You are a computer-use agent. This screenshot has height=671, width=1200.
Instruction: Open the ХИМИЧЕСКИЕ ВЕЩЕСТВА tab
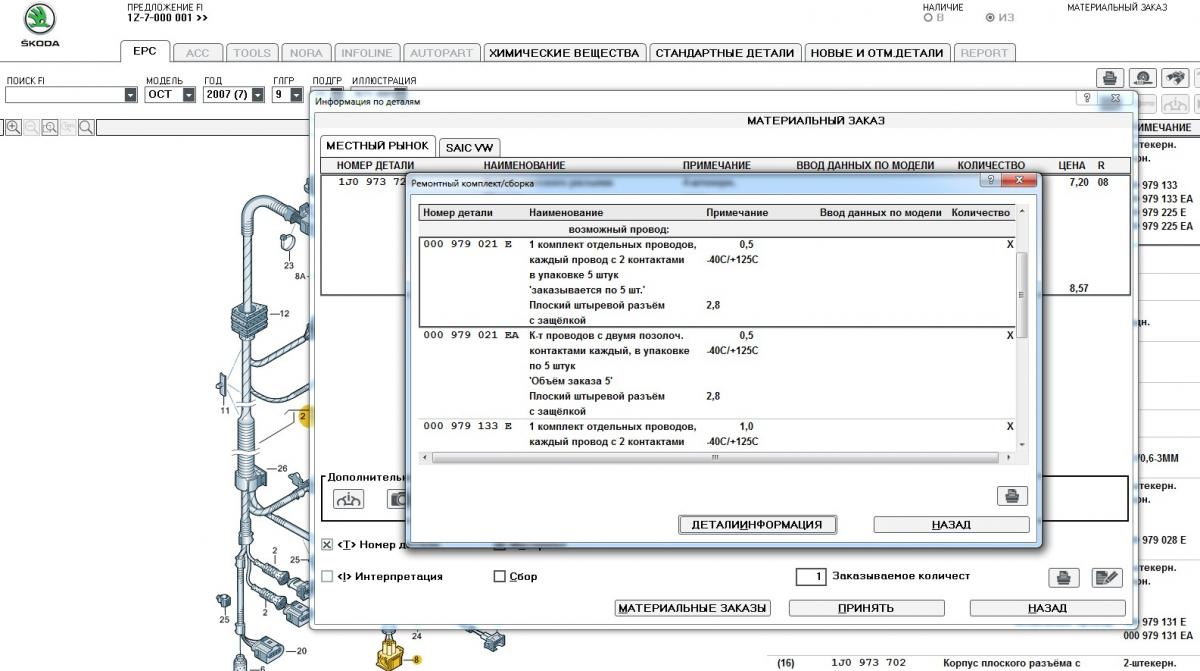point(563,53)
